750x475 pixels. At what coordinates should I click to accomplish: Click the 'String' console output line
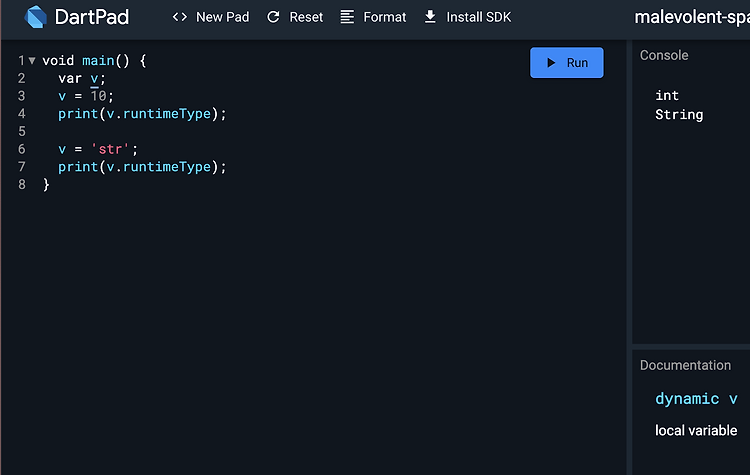679,115
